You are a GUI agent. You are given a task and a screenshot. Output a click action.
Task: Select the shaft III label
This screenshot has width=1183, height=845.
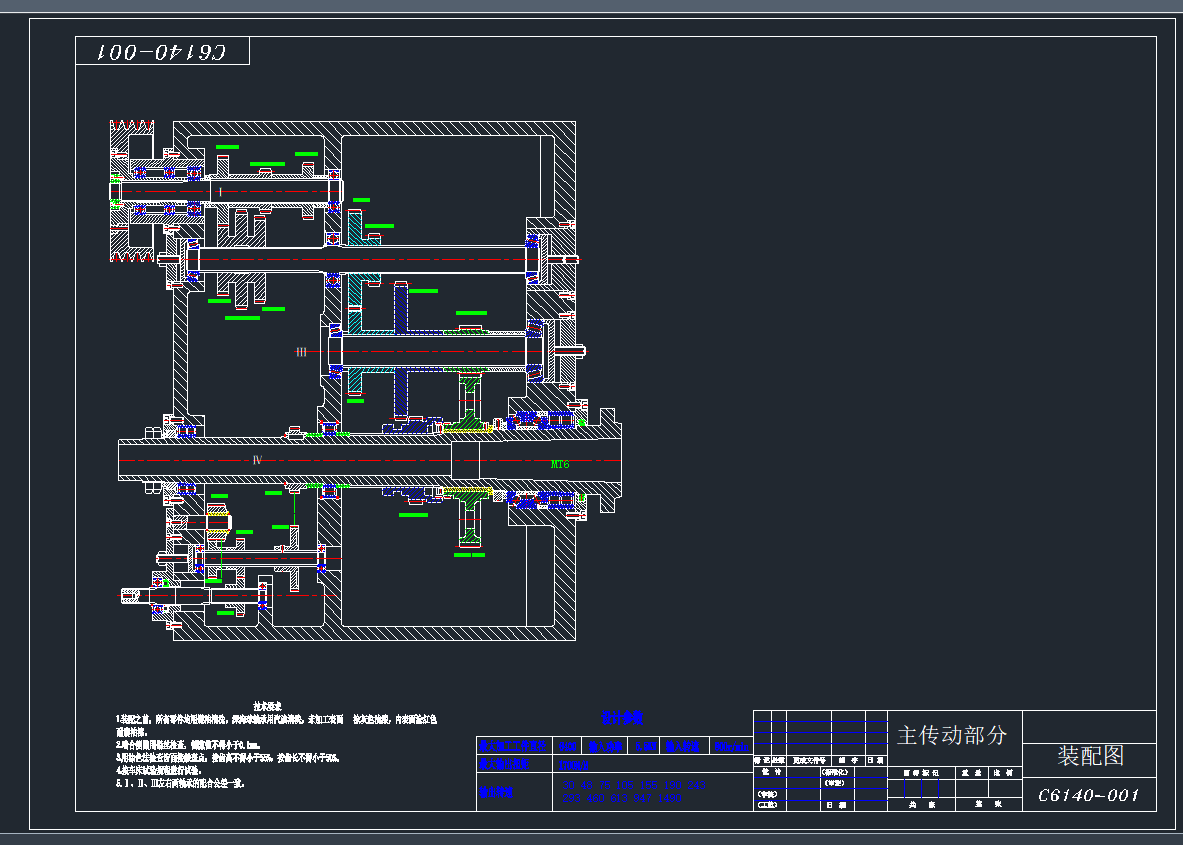point(301,352)
